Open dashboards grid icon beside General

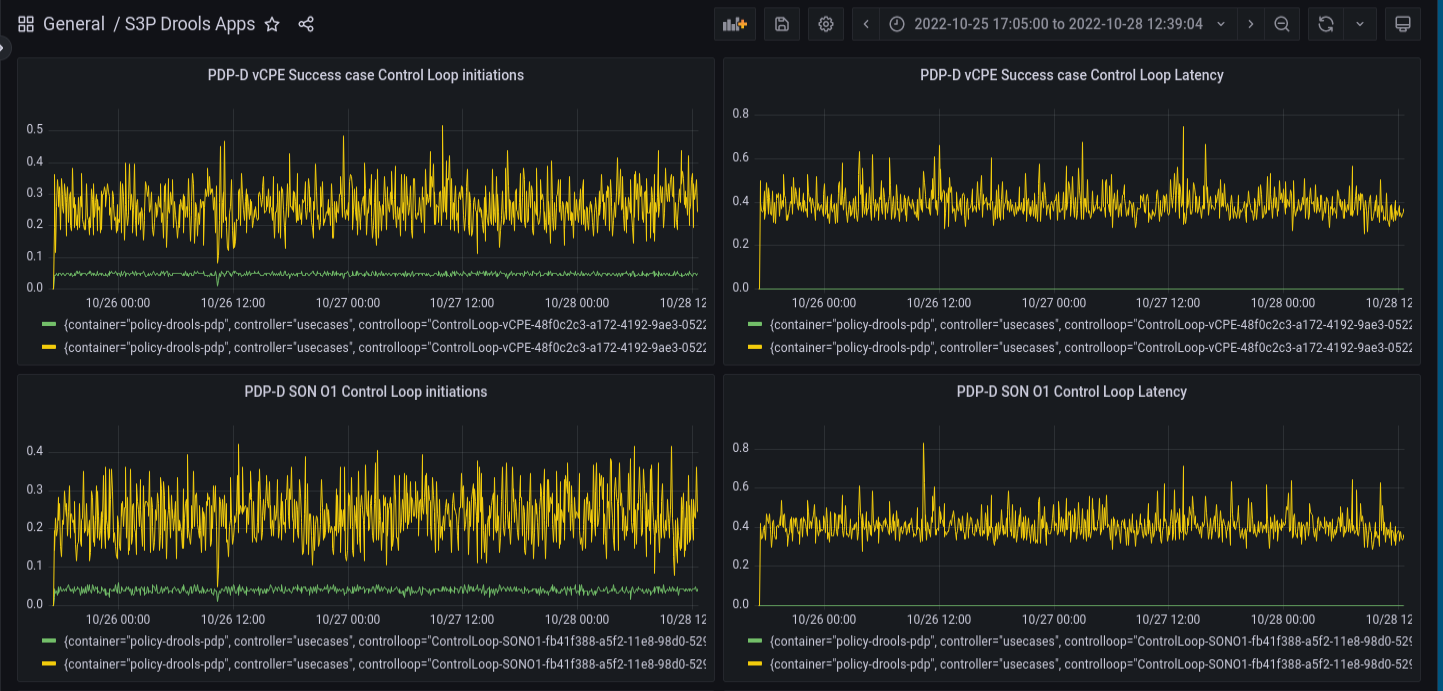click(x=26, y=24)
